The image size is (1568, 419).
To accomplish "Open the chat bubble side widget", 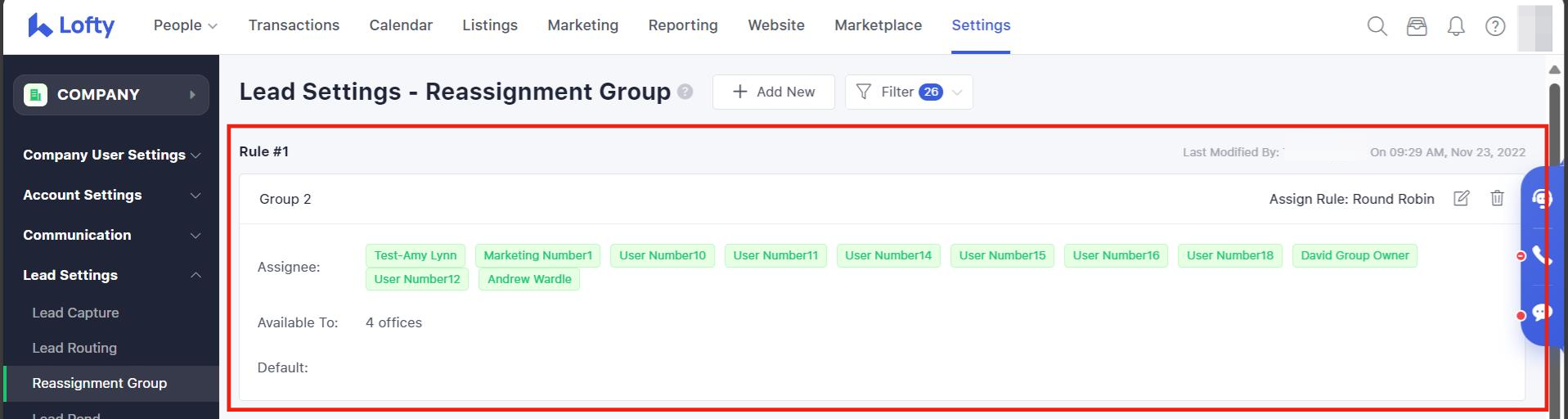I will (1541, 313).
